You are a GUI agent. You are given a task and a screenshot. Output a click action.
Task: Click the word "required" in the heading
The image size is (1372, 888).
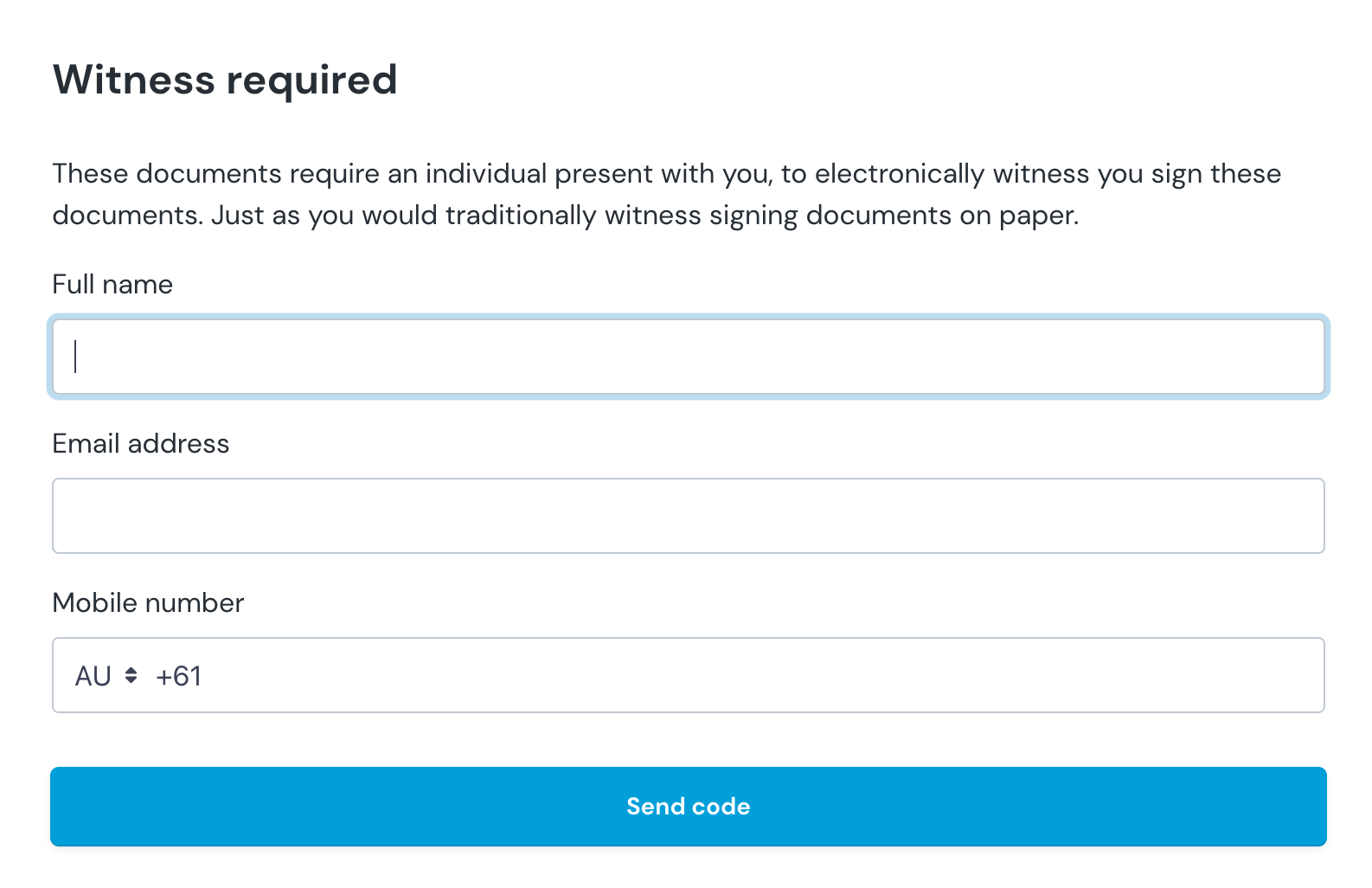311,81
